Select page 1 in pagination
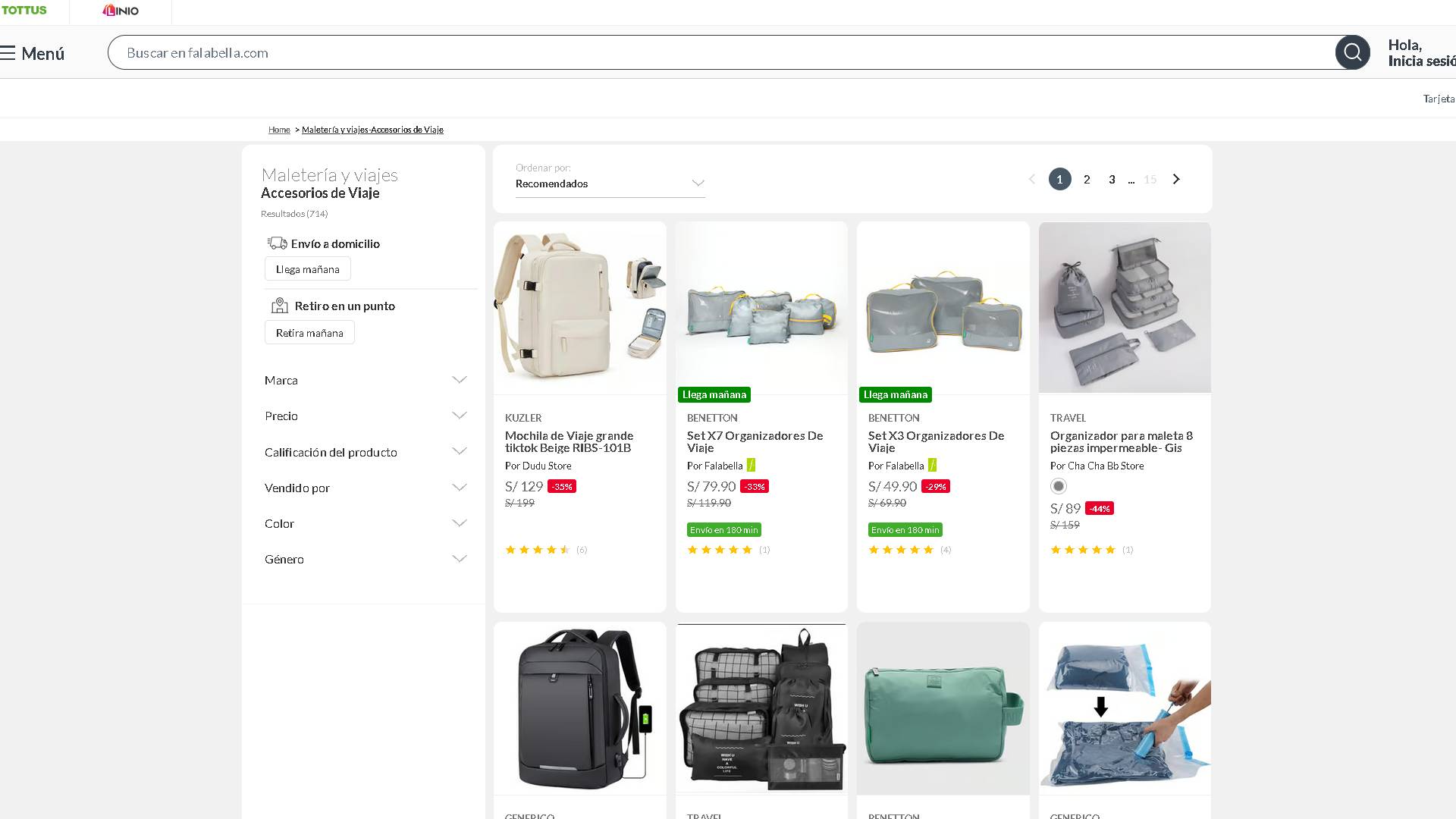The width and height of the screenshot is (1456, 819). [x=1059, y=179]
